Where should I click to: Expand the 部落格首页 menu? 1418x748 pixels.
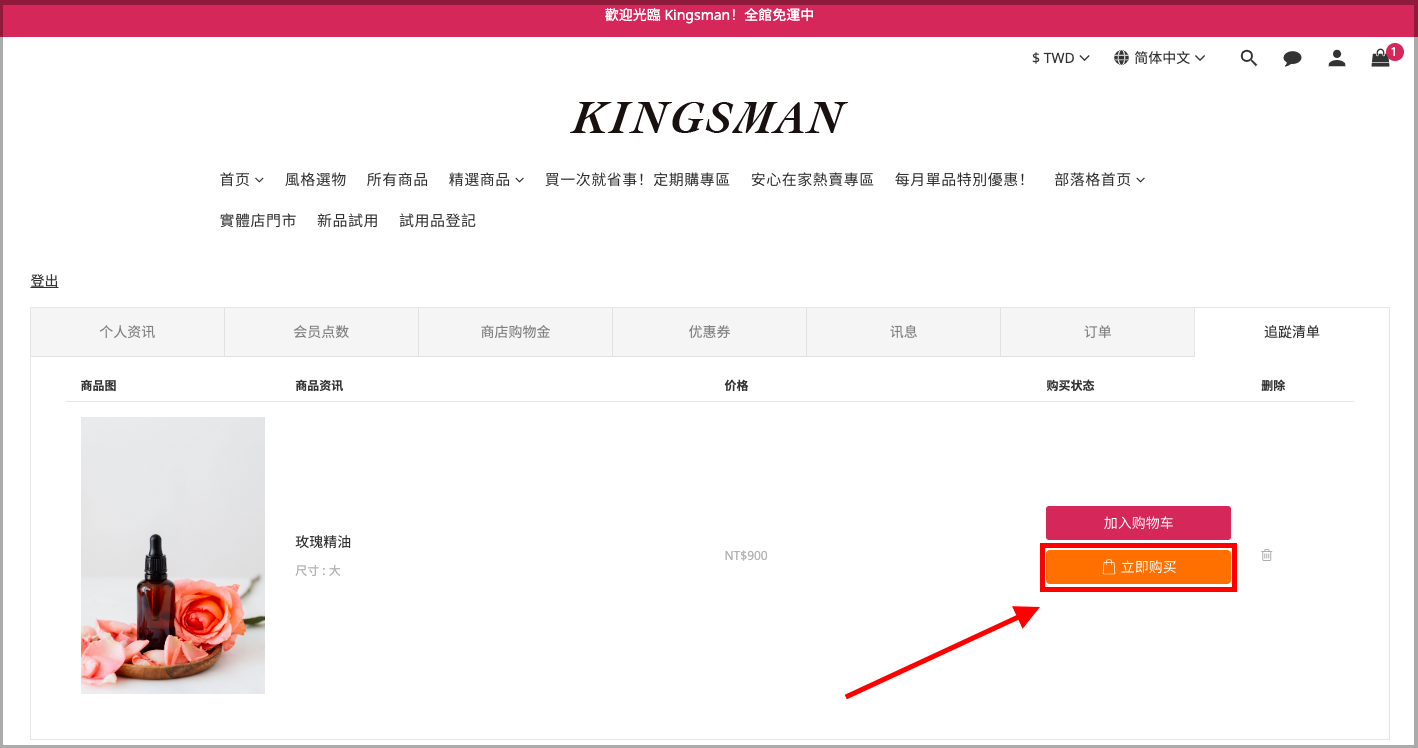(x=1100, y=179)
